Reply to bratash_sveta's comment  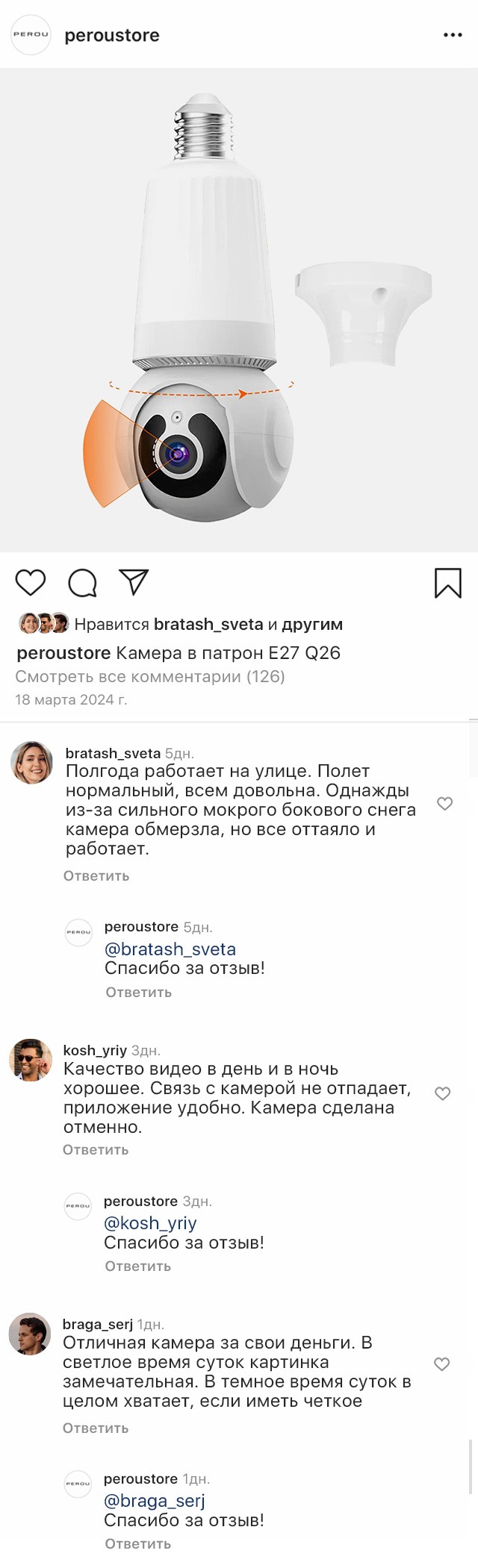[x=96, y=876]
